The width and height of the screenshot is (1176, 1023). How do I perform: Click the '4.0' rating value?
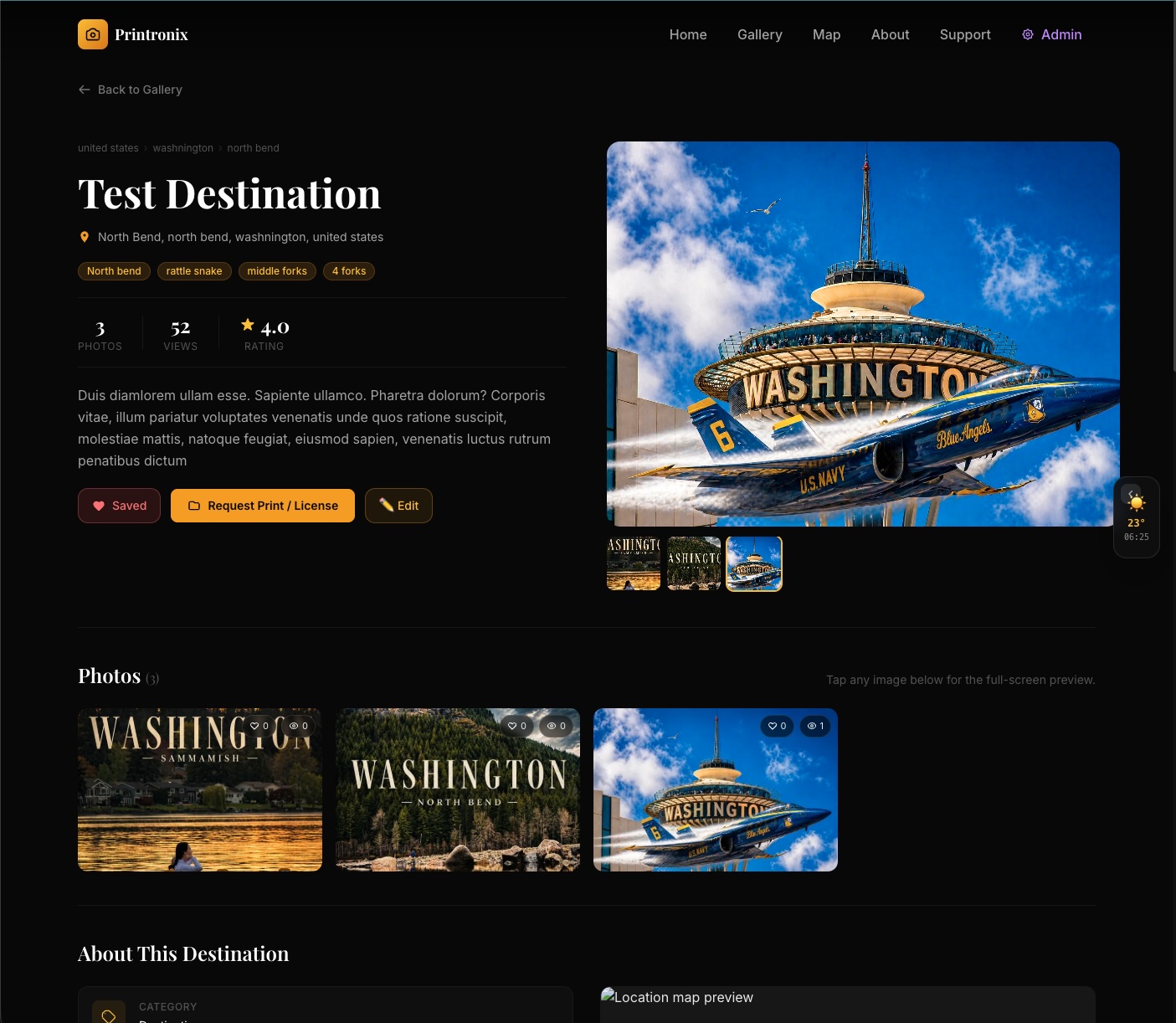coord(275,327)
